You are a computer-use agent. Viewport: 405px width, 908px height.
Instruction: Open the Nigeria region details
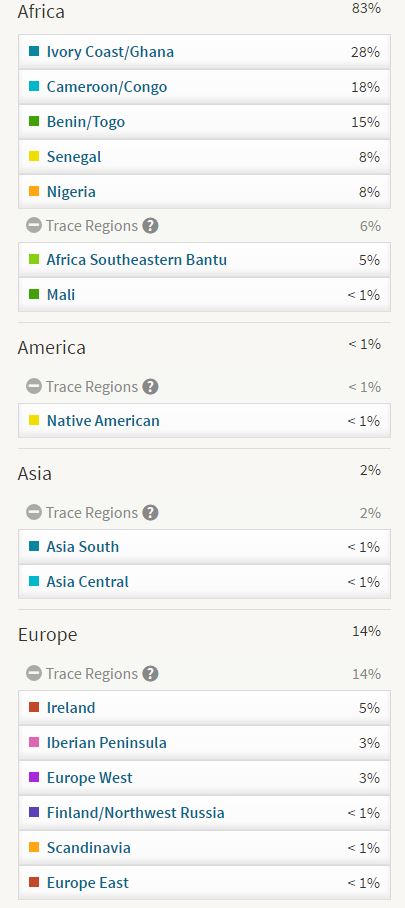click(71, 192)
